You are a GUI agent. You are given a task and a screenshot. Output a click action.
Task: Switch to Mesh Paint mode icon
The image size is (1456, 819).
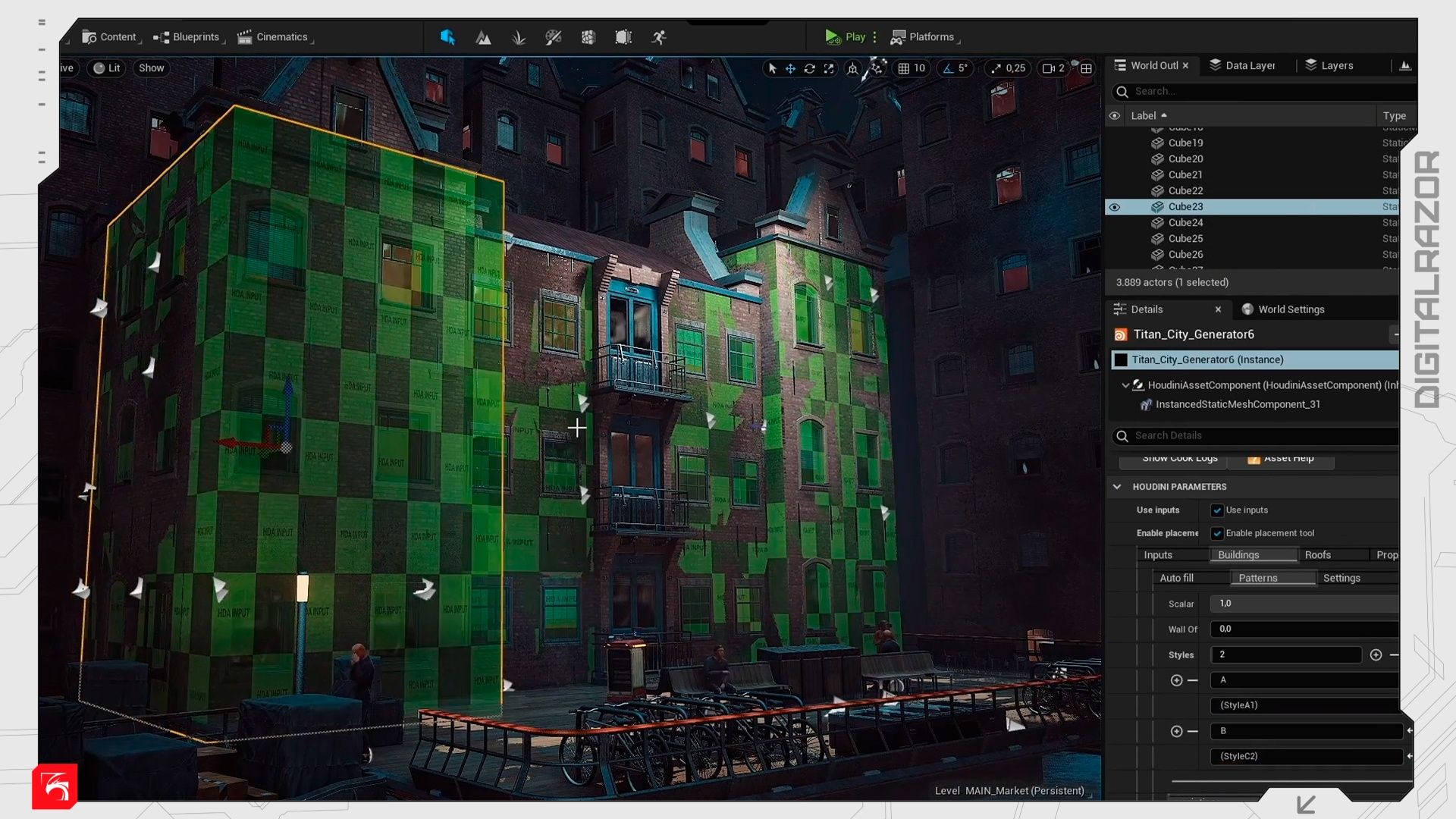tap(554, 37)
